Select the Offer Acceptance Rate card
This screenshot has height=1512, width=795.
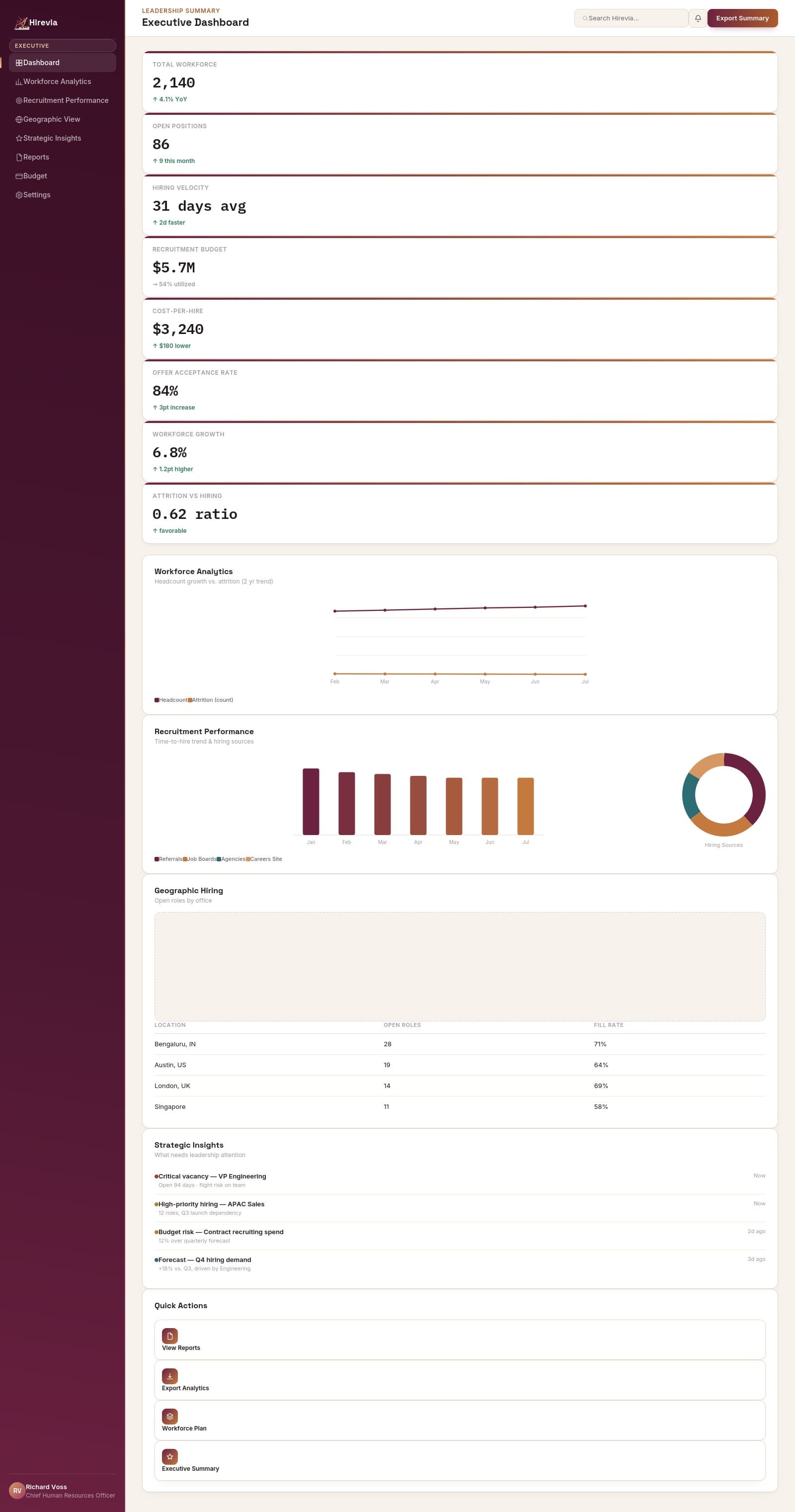(x=460, y=390)
